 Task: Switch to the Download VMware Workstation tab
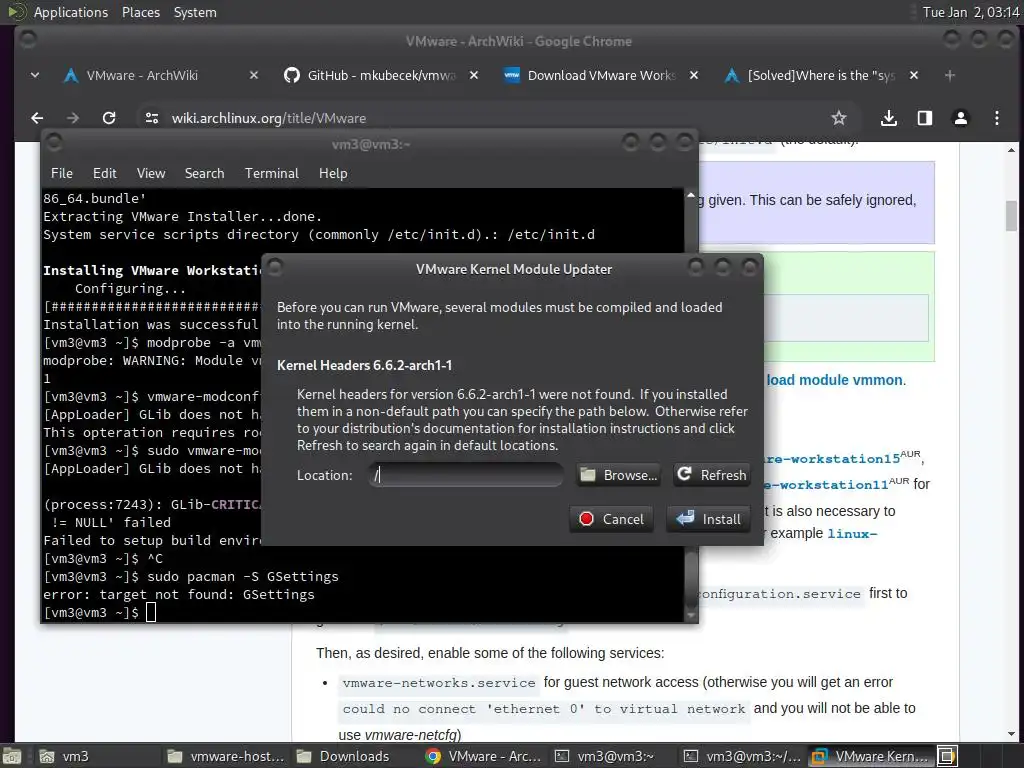point(601,76)
